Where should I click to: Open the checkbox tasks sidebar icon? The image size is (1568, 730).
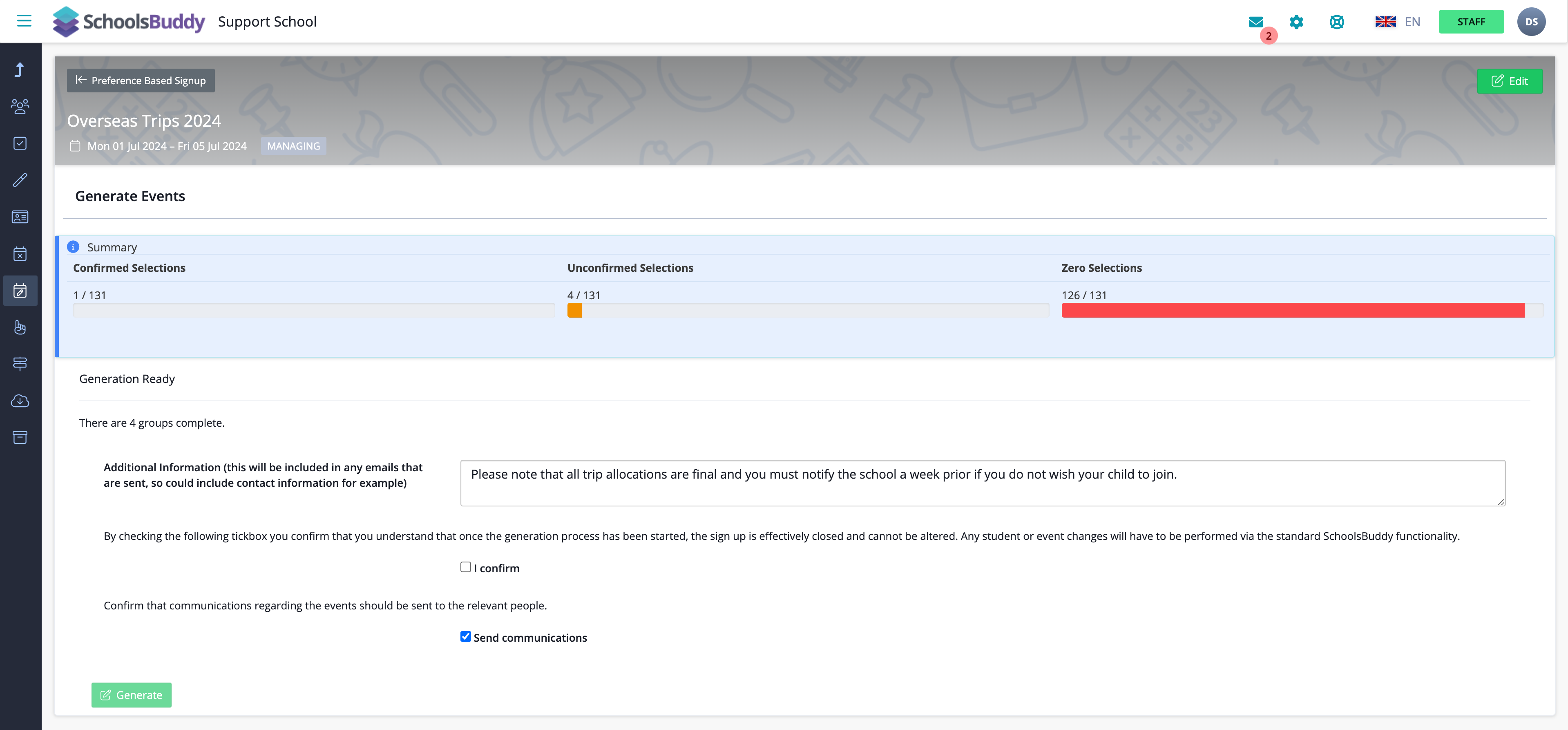20,143
